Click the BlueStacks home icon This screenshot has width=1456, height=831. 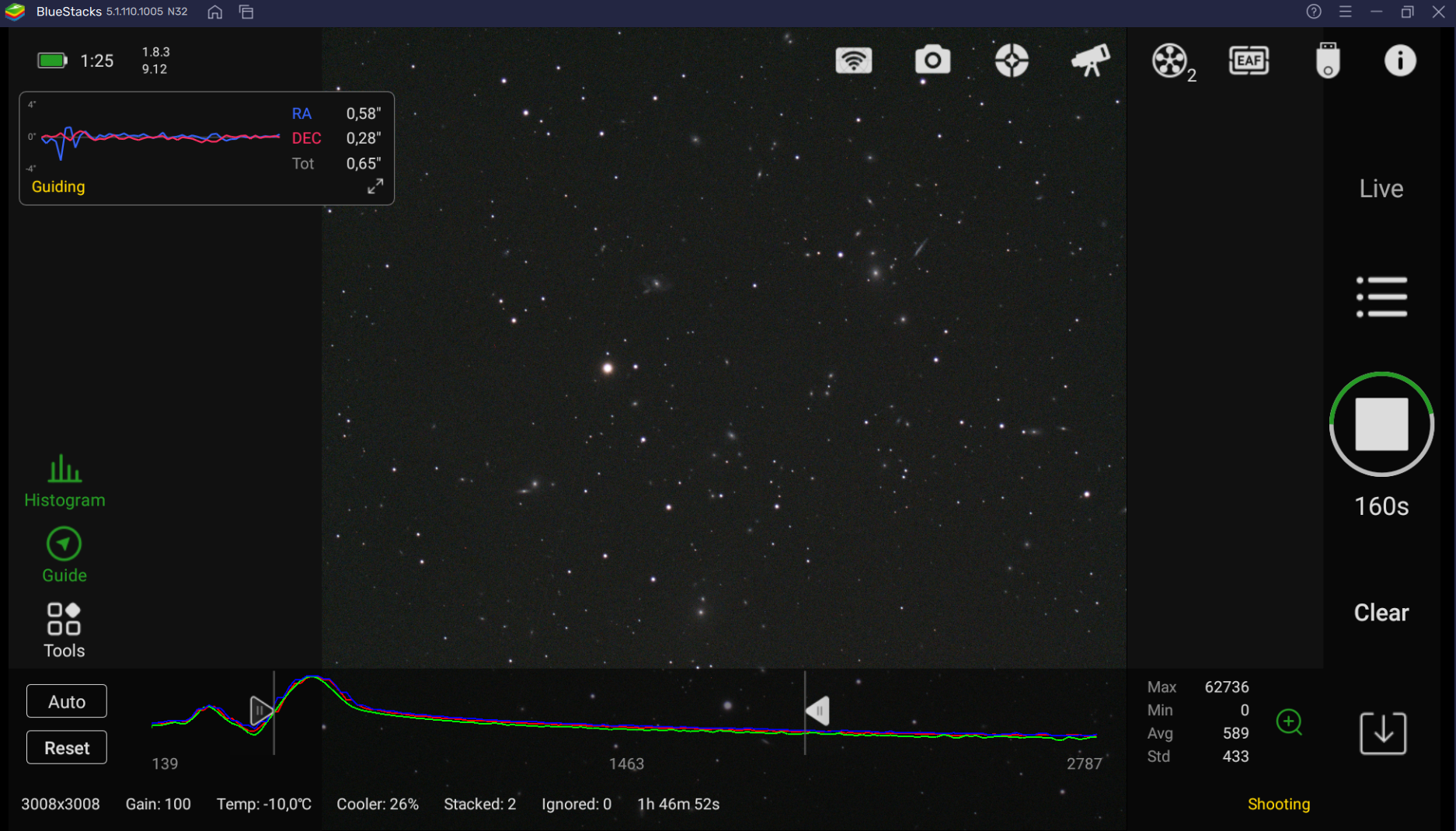[215, 12]
